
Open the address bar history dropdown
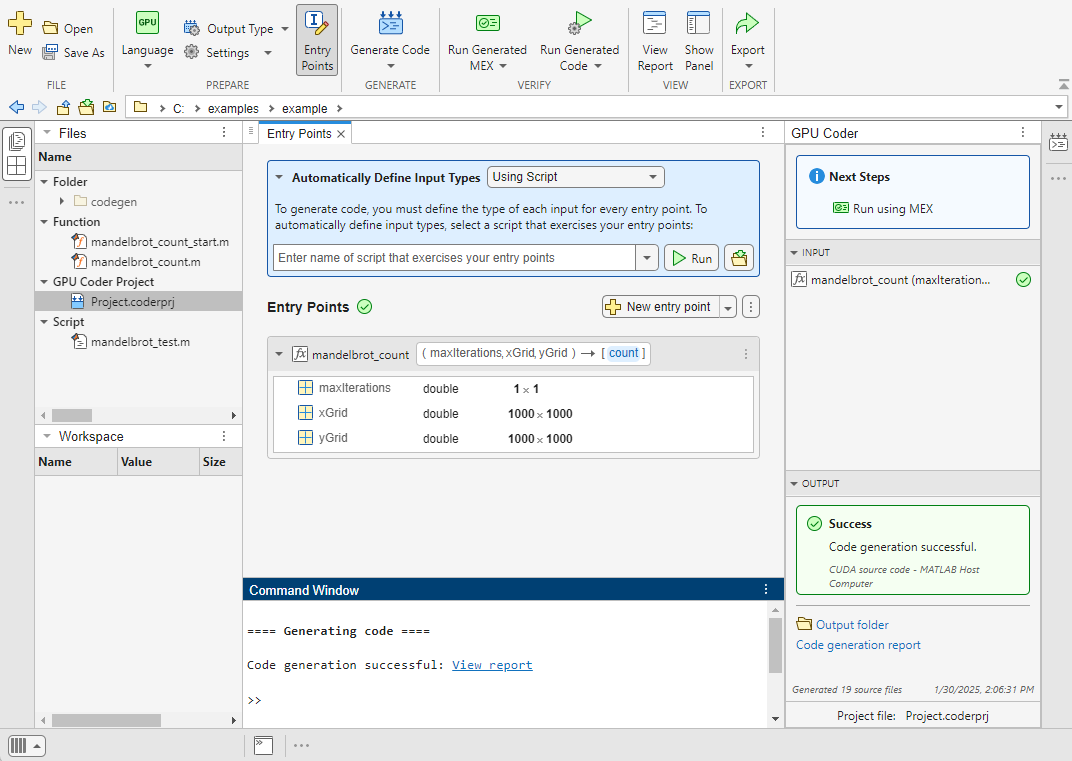pyautogui.click(x=1058, y=107)
